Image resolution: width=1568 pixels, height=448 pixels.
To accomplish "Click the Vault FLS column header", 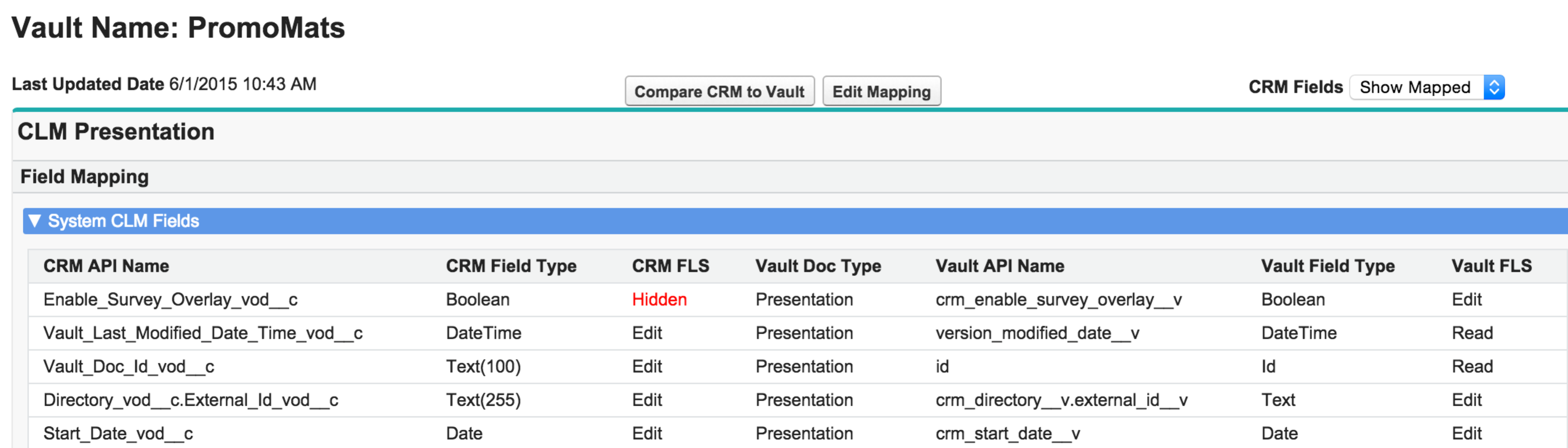I will point(1491,266).
